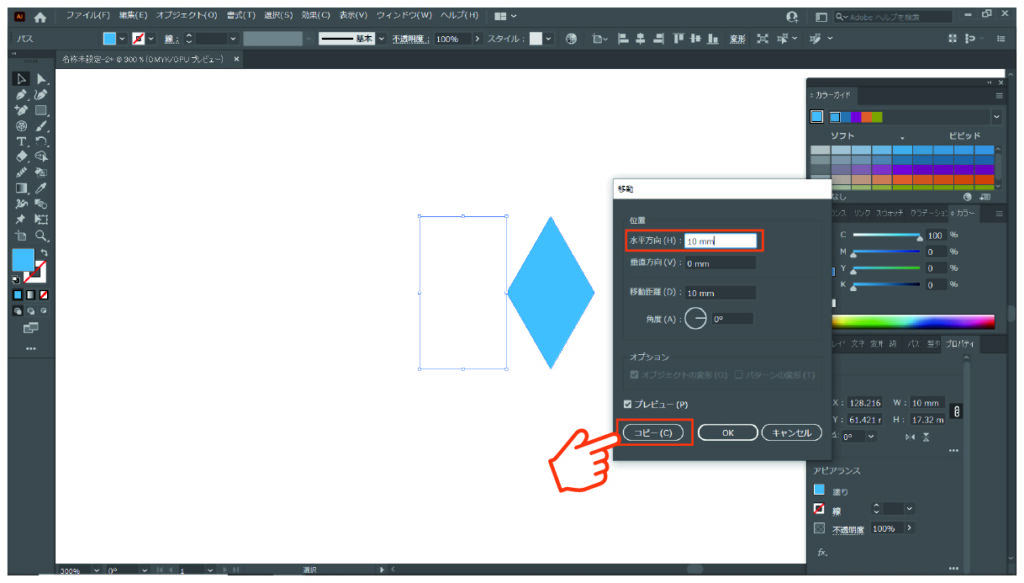Go to Home screen icon

pyautogui.click(x=40, y=17)
